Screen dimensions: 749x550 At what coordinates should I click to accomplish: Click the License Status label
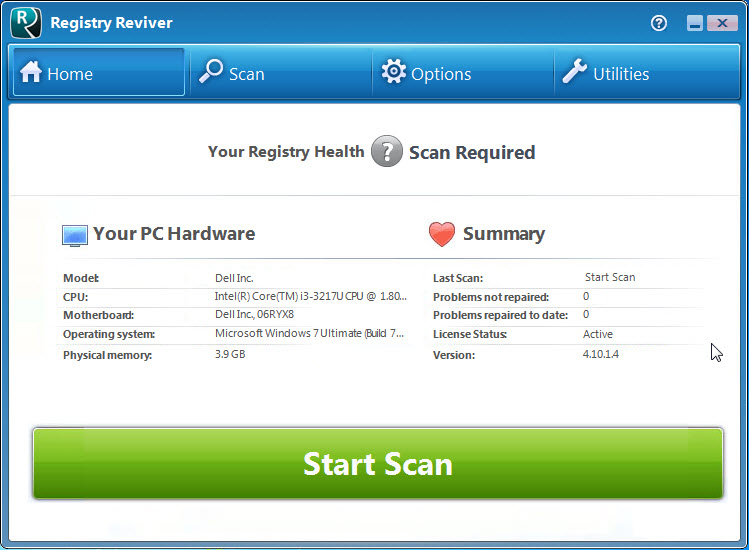(x=470, y=334)
